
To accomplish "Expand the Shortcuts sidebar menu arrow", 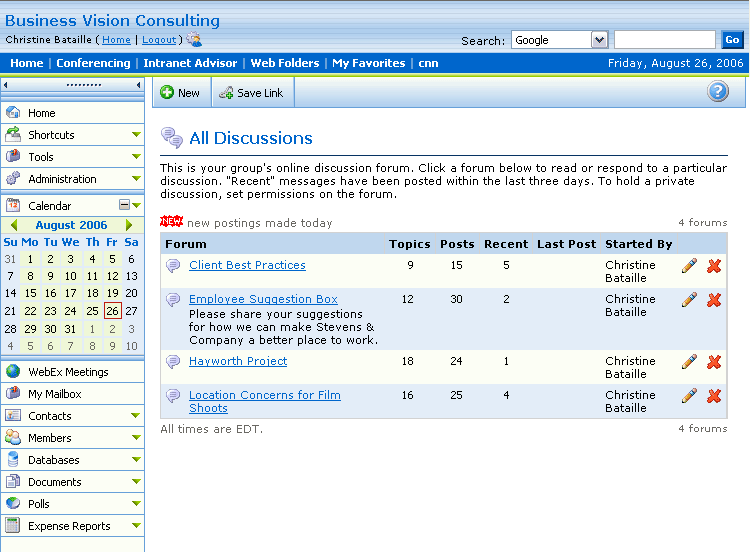I will (x=136, y=135).
